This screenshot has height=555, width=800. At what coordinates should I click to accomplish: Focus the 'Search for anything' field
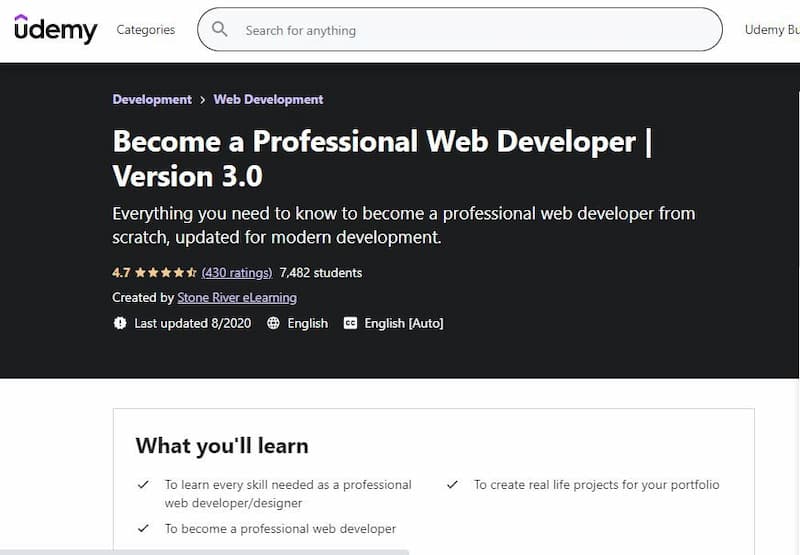point(460,30)
